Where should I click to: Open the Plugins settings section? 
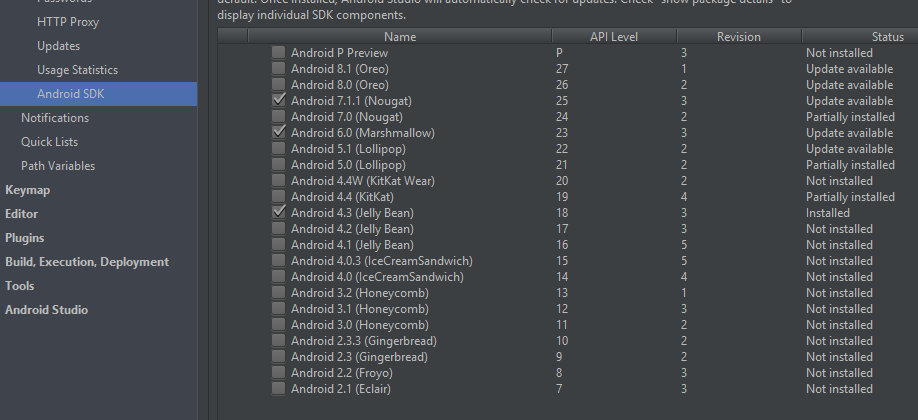pyautogui.click(x=25, y=238)
